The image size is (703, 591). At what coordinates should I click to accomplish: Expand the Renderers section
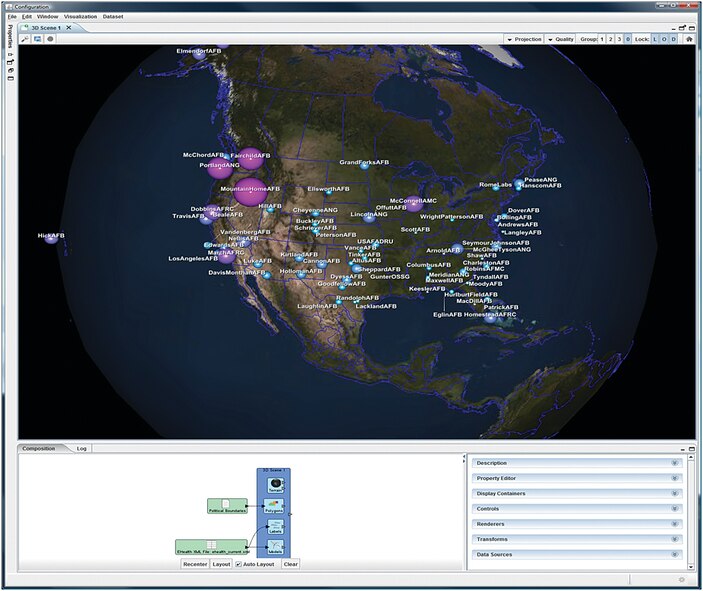(577, 524)
